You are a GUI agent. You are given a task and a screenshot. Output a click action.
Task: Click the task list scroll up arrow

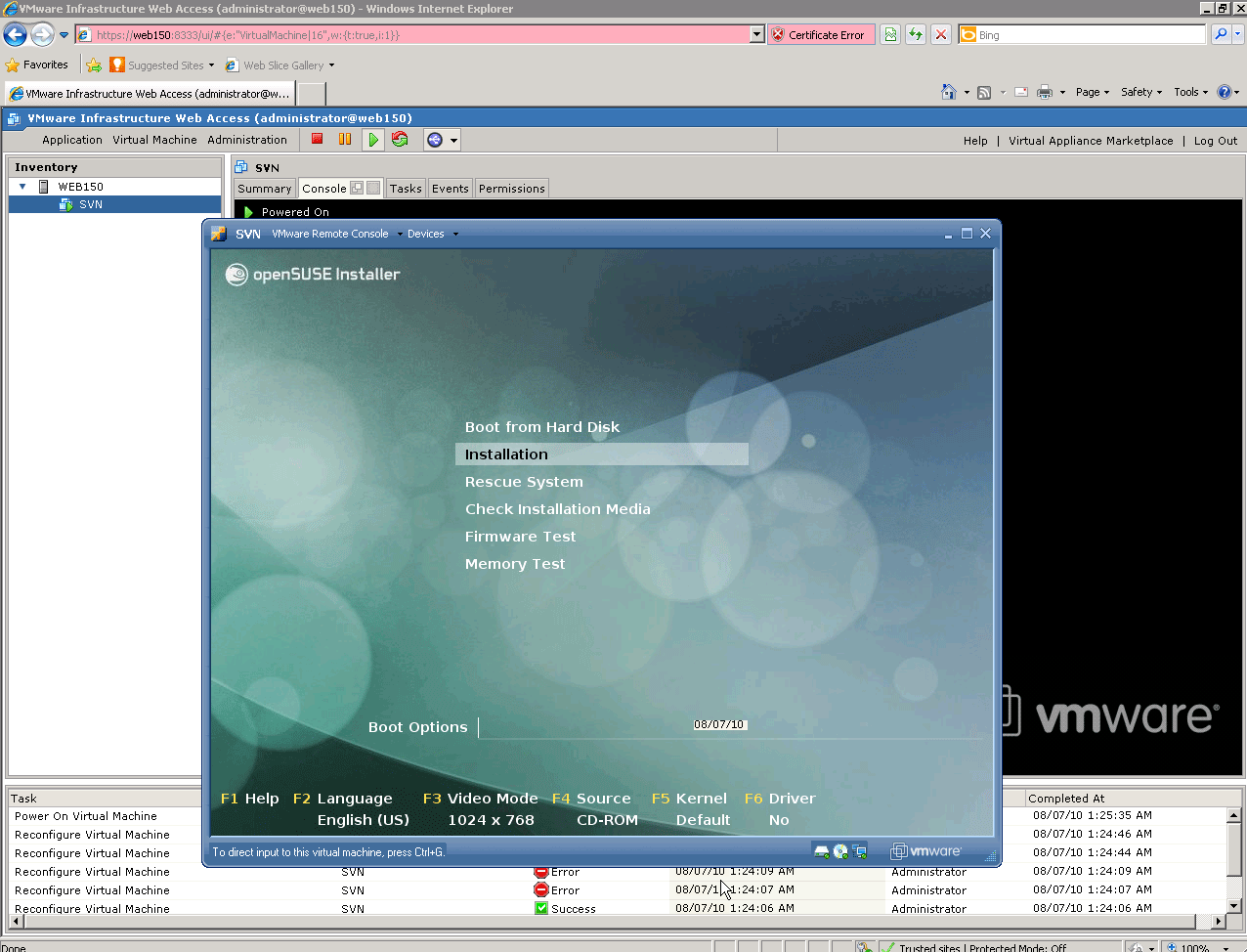point(1233,815)
